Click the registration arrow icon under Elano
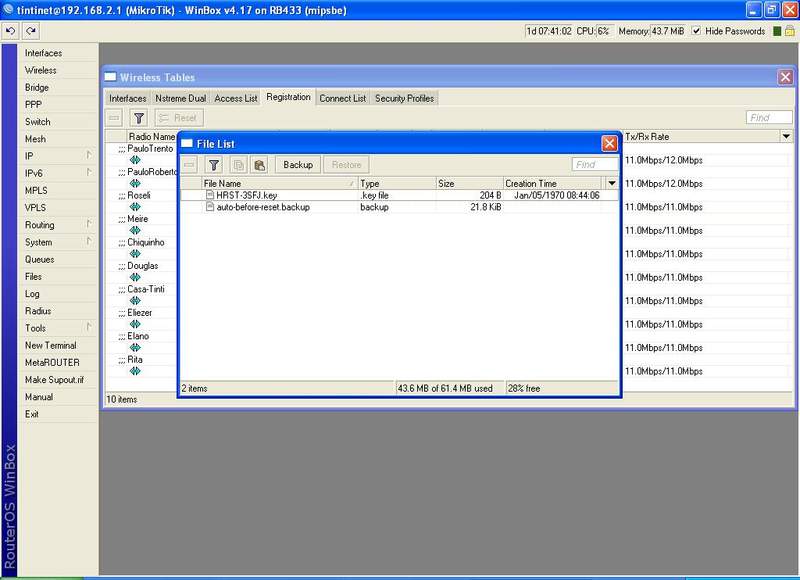Screen dimensions: 800x580 click(x=135, y=347)
